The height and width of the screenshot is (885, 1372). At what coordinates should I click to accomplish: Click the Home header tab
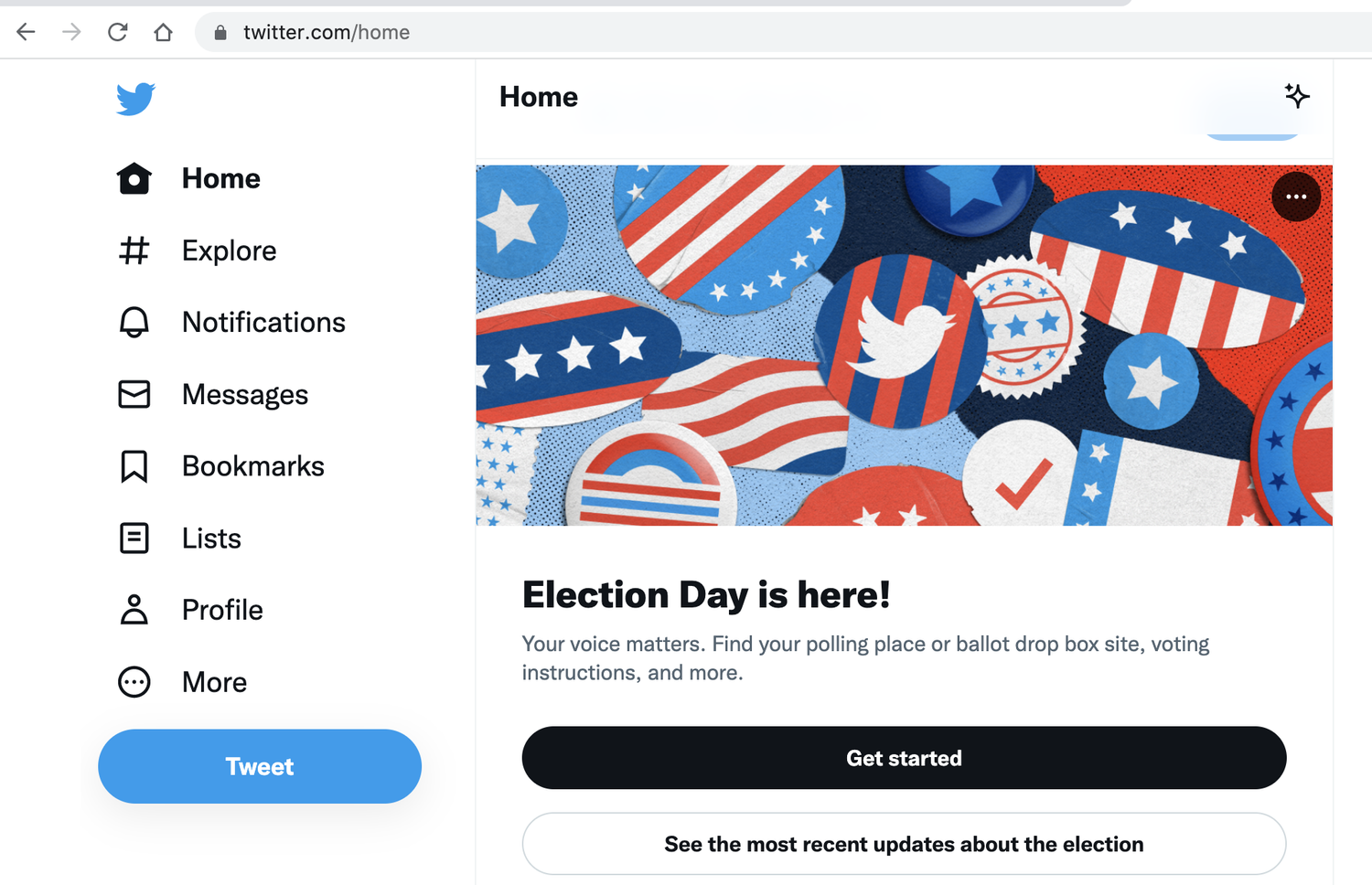click(x=539, y=96)
